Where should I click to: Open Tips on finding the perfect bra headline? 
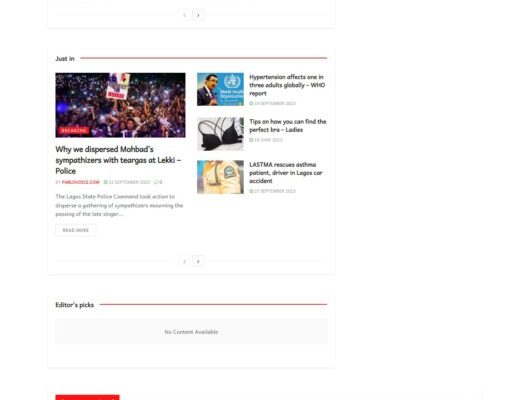point(288,125)
